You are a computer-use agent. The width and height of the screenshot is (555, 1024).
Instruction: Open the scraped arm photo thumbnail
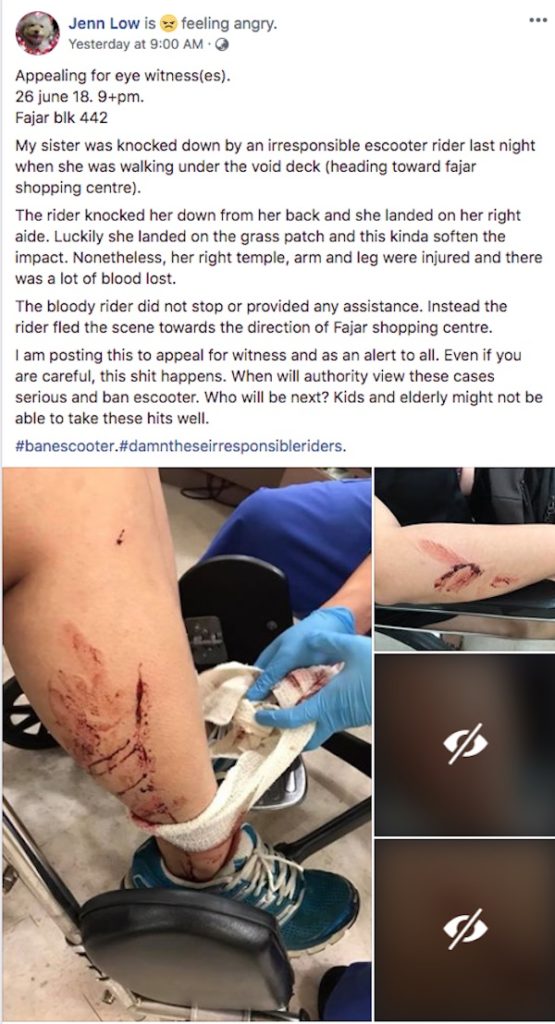point(465,558)
